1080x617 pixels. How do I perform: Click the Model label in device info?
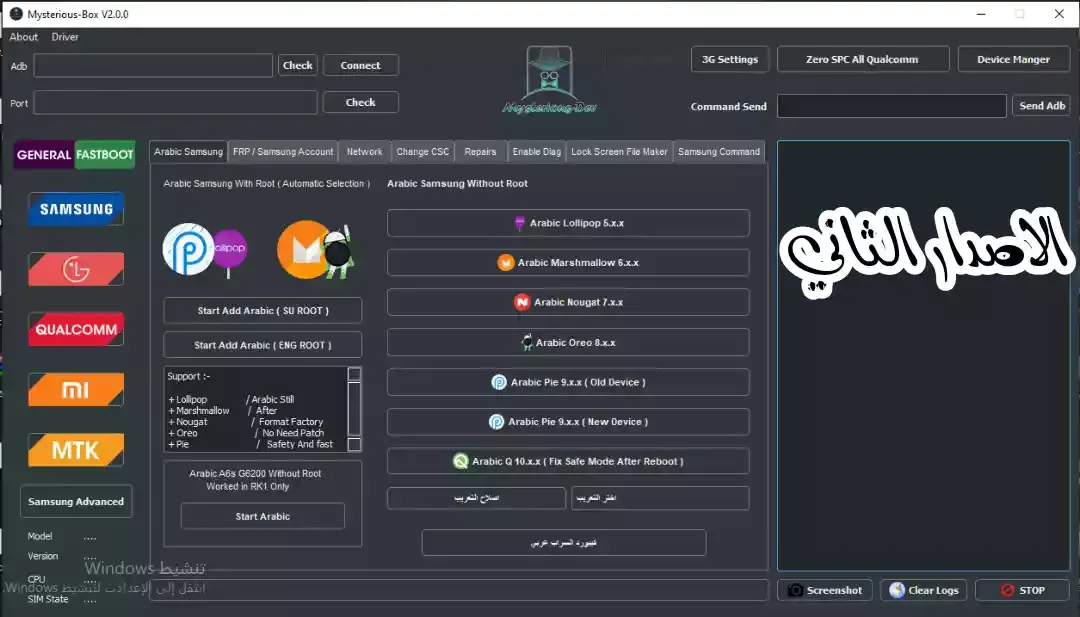40,536
